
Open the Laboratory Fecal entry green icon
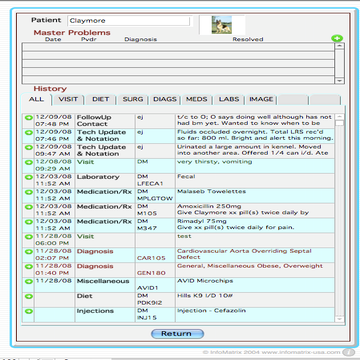coord(29,177)
